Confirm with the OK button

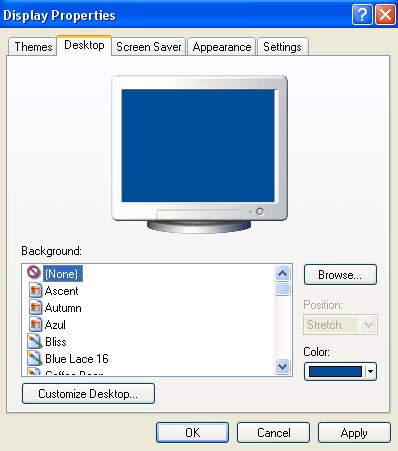coord(193,433)
